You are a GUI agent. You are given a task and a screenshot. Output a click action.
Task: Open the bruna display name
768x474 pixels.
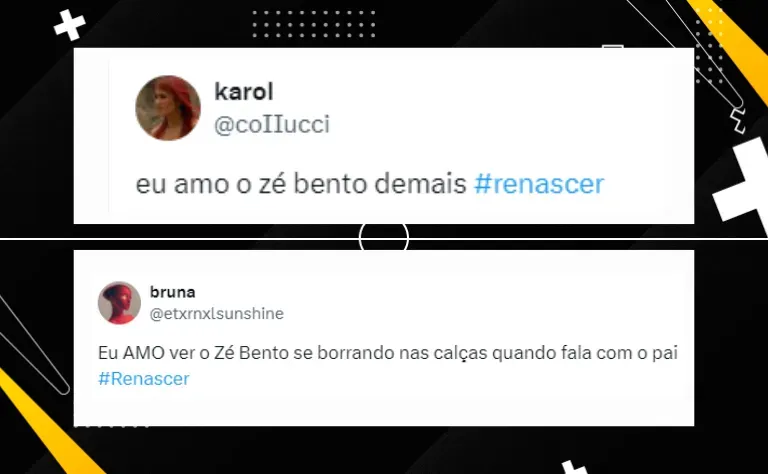click(172, 292)
